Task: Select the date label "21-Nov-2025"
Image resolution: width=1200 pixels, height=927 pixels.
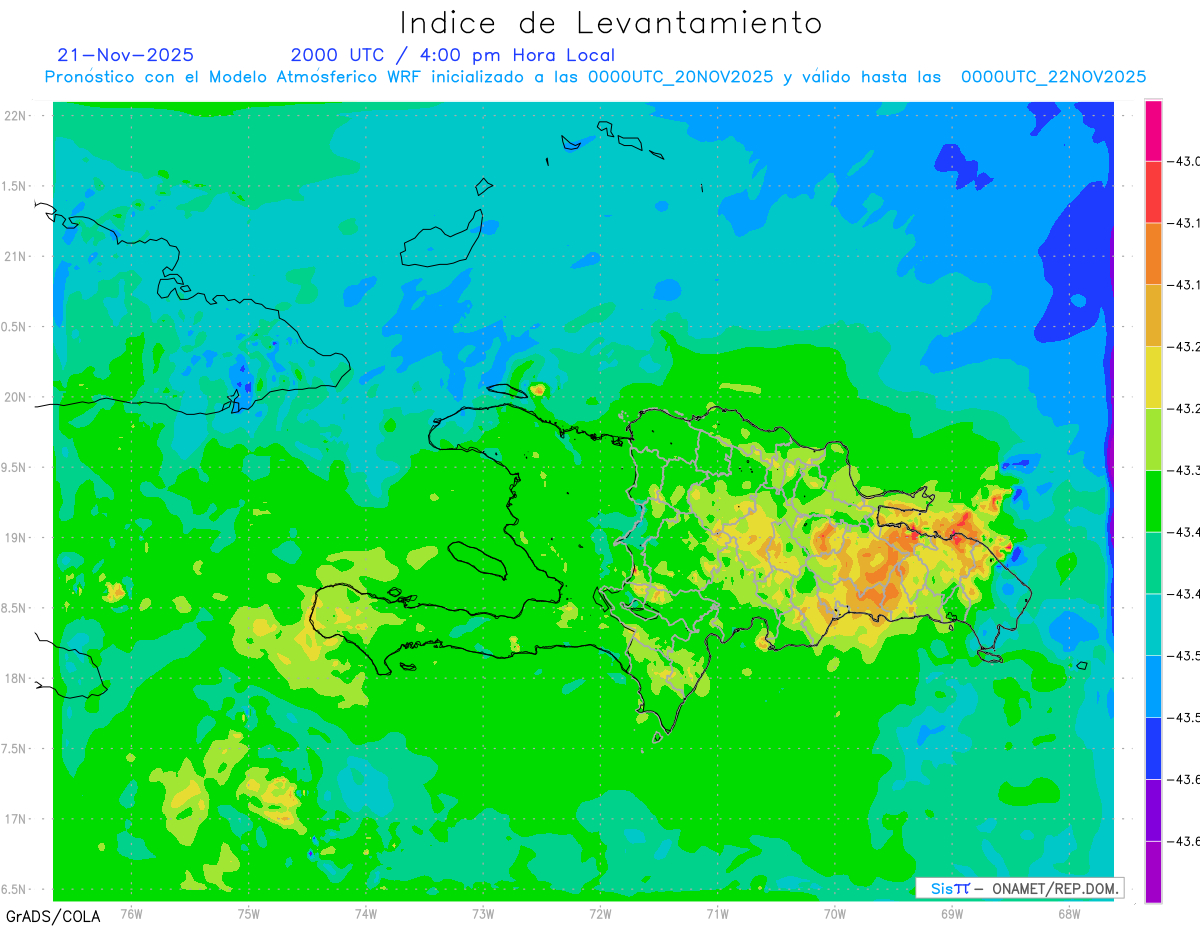Action: click(125, 55)
